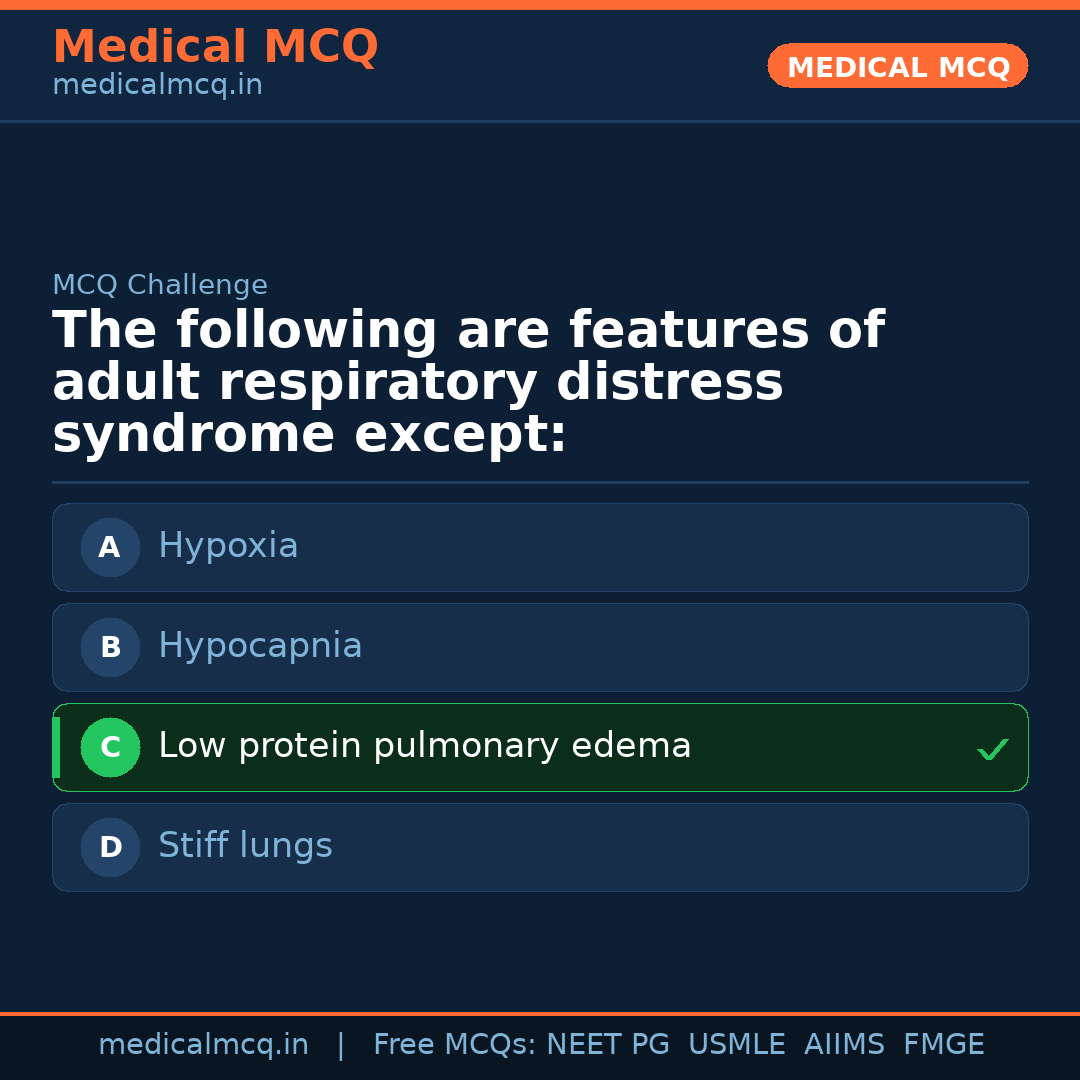This screenshot has width=1080, height=1080.
Task: Click the large orange Medical MCQ title
Action: [215, 47]
